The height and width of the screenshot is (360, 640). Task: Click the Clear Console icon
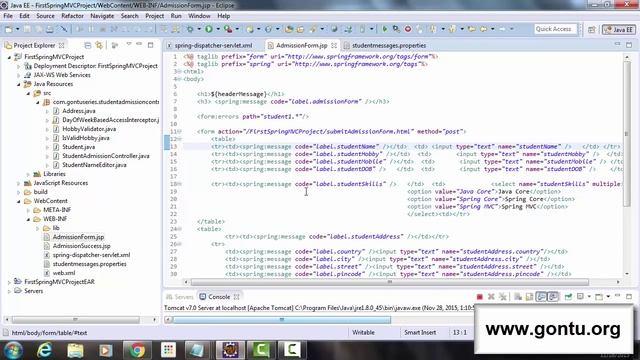(518, 297)
